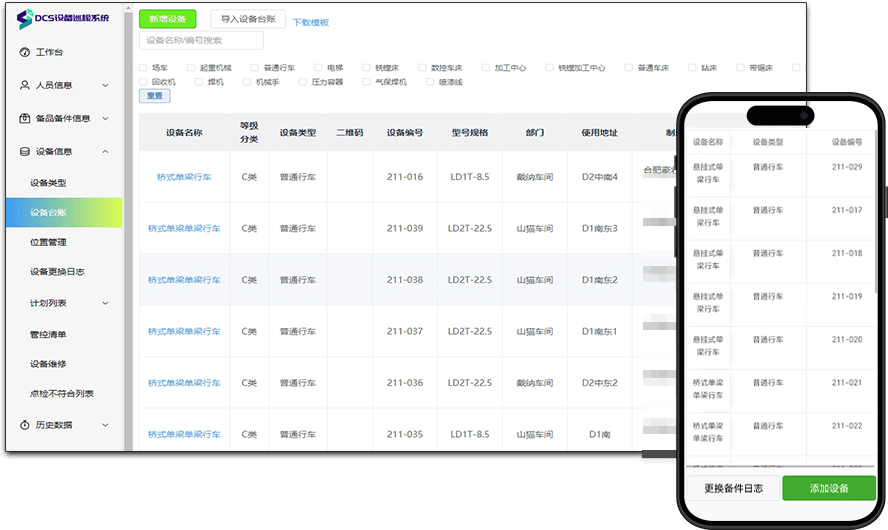888x530 pixels.
Task: Enable the 普通行车 filter checkbox
Action: (x=254, y=68)
